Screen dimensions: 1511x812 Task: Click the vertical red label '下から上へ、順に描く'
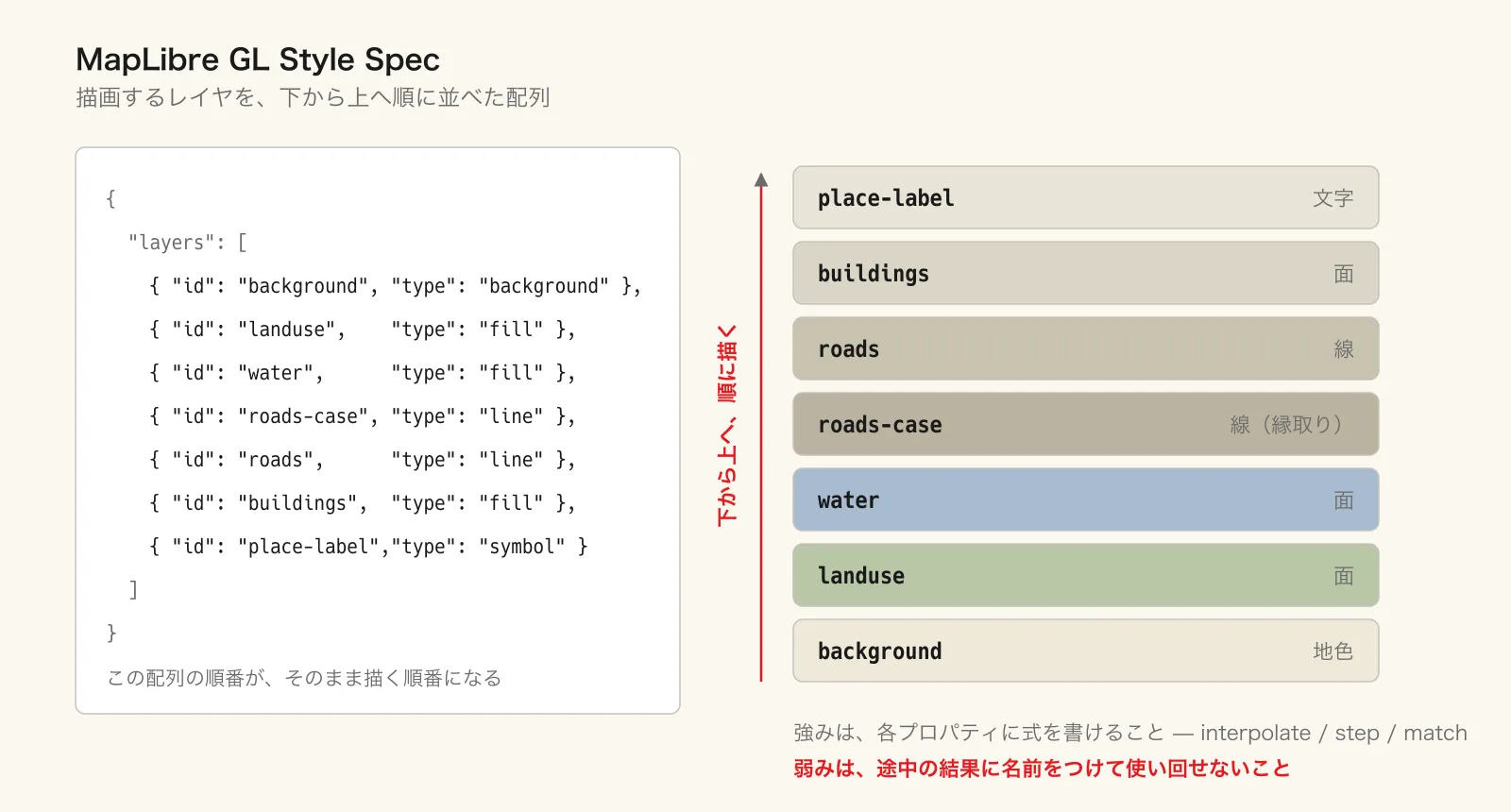coord(727,425)
